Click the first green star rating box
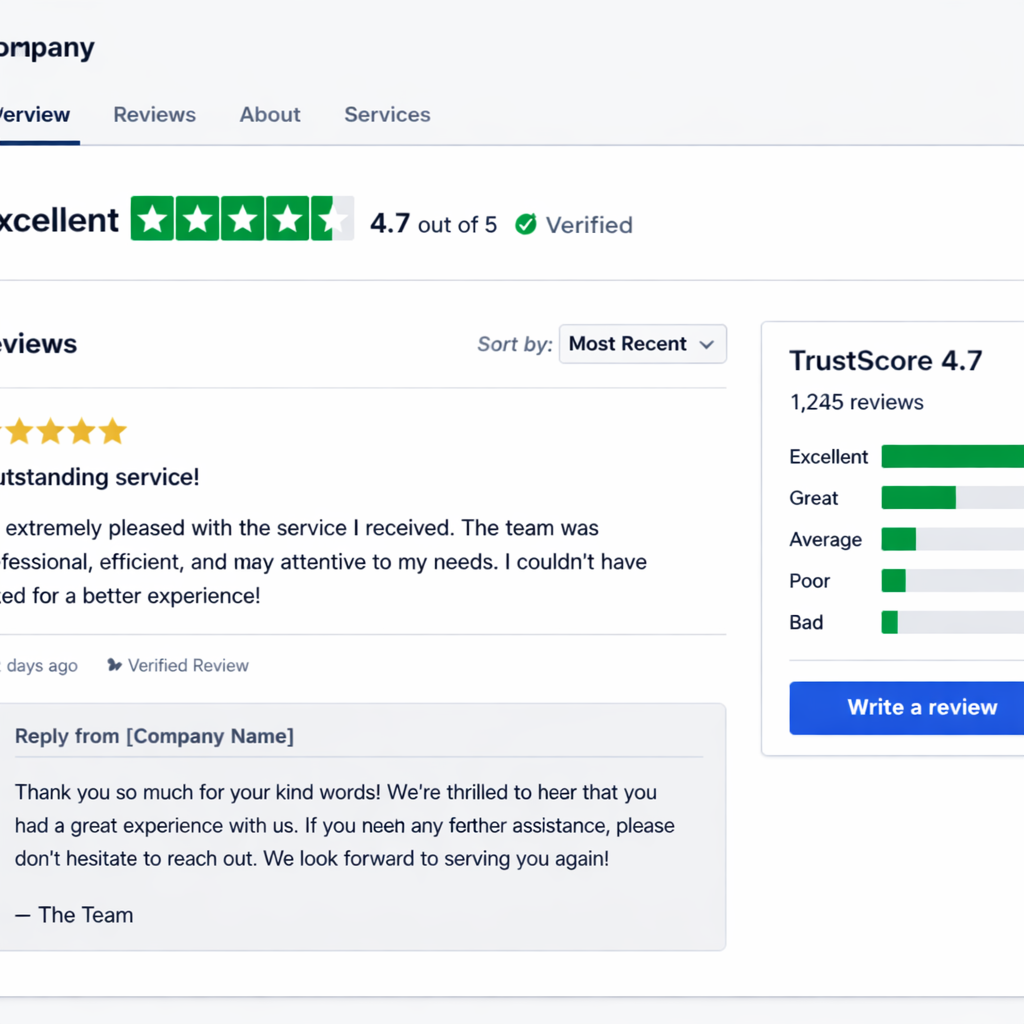Screen dimensions: 1024x1024 pos(153,218)
